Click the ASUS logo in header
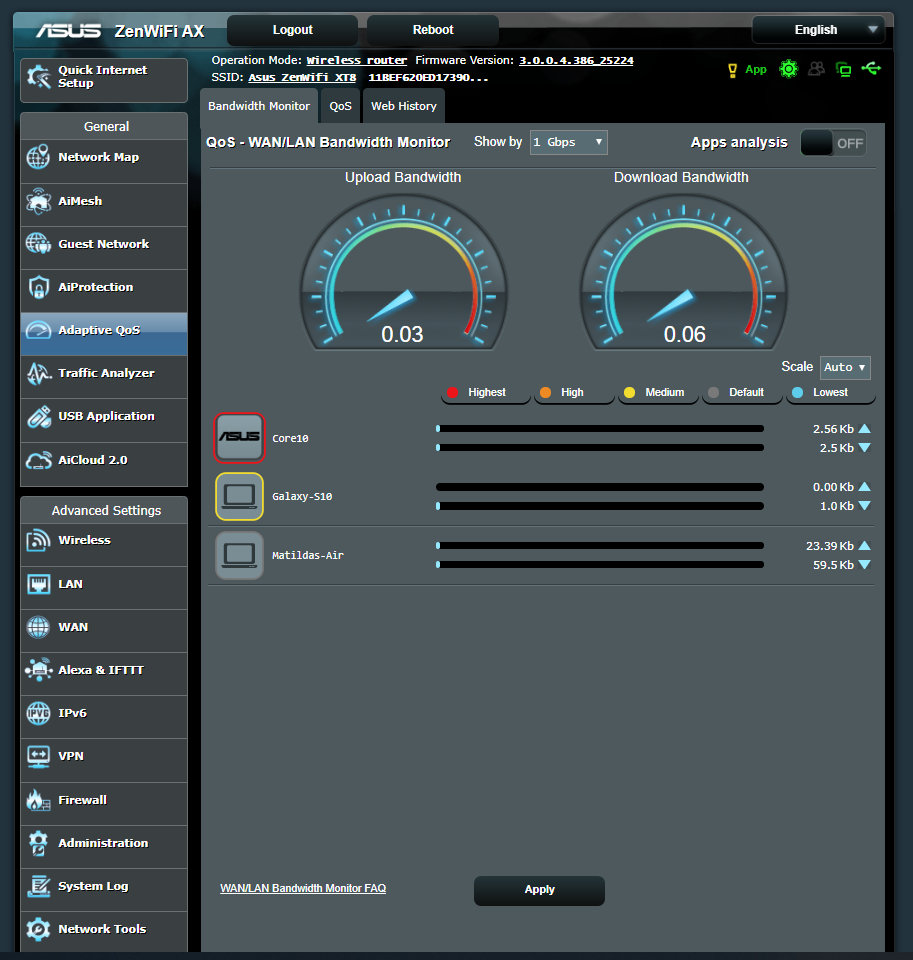This screenshot has height=960, width=913. (69, 31)
